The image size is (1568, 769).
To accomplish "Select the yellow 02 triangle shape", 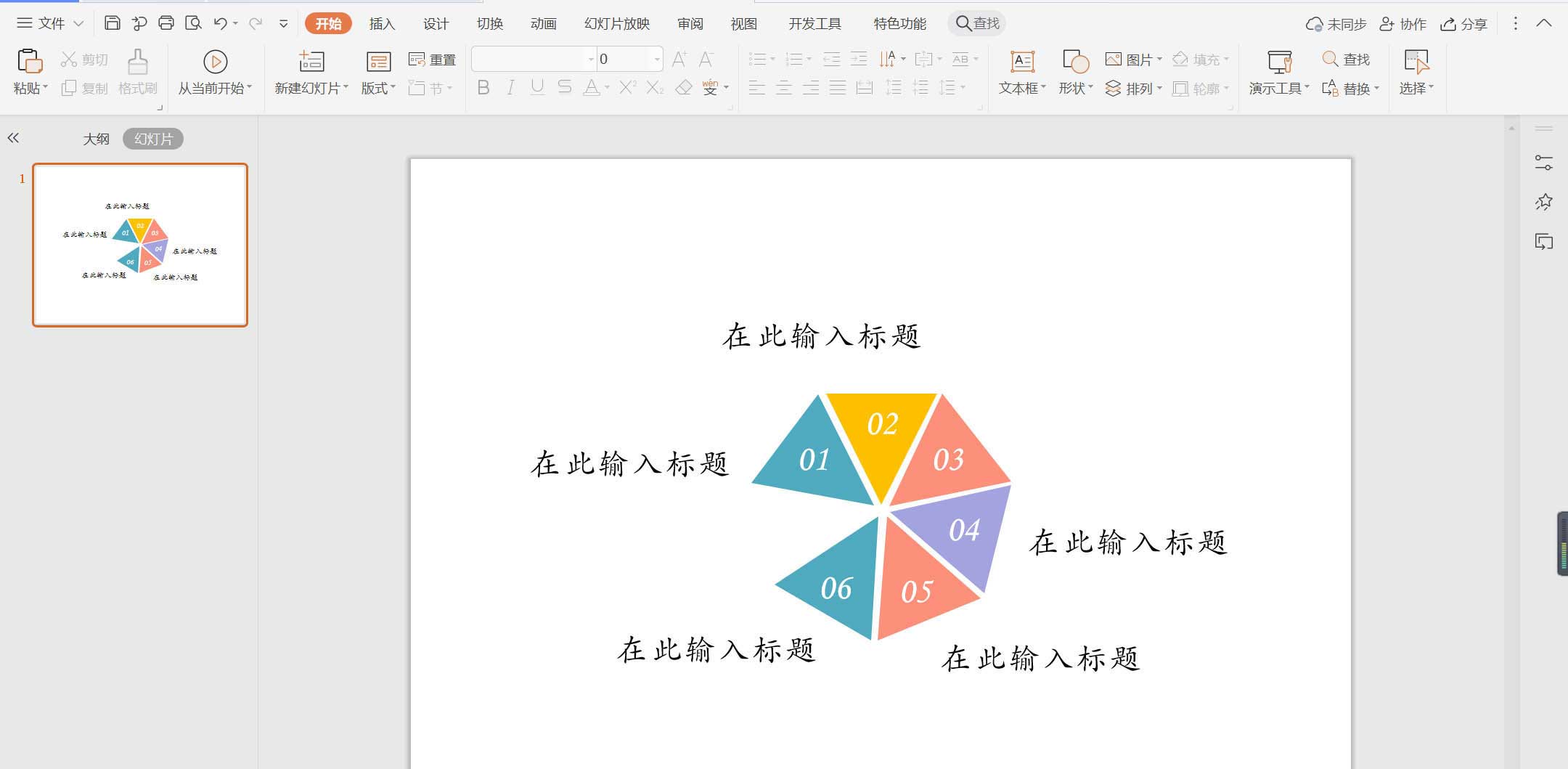I will coord(882,442).
